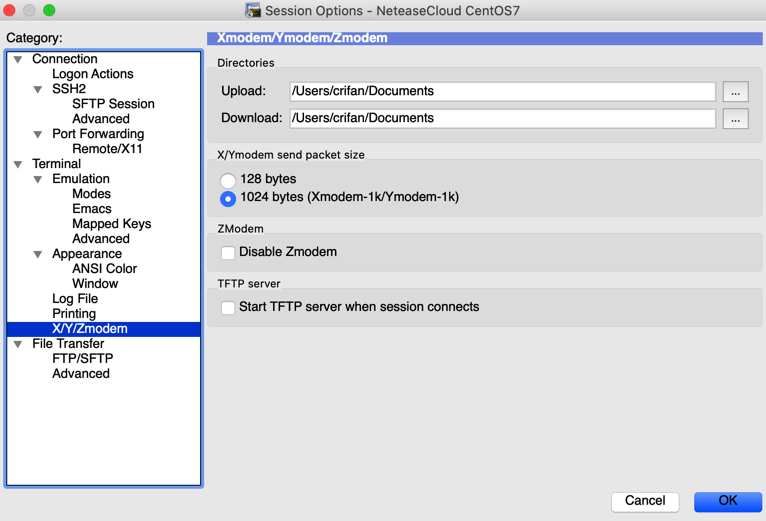Viewport: 766px width, 521px height.
Task: Browse for the Upload directory
Action: [x=735, y=92]
